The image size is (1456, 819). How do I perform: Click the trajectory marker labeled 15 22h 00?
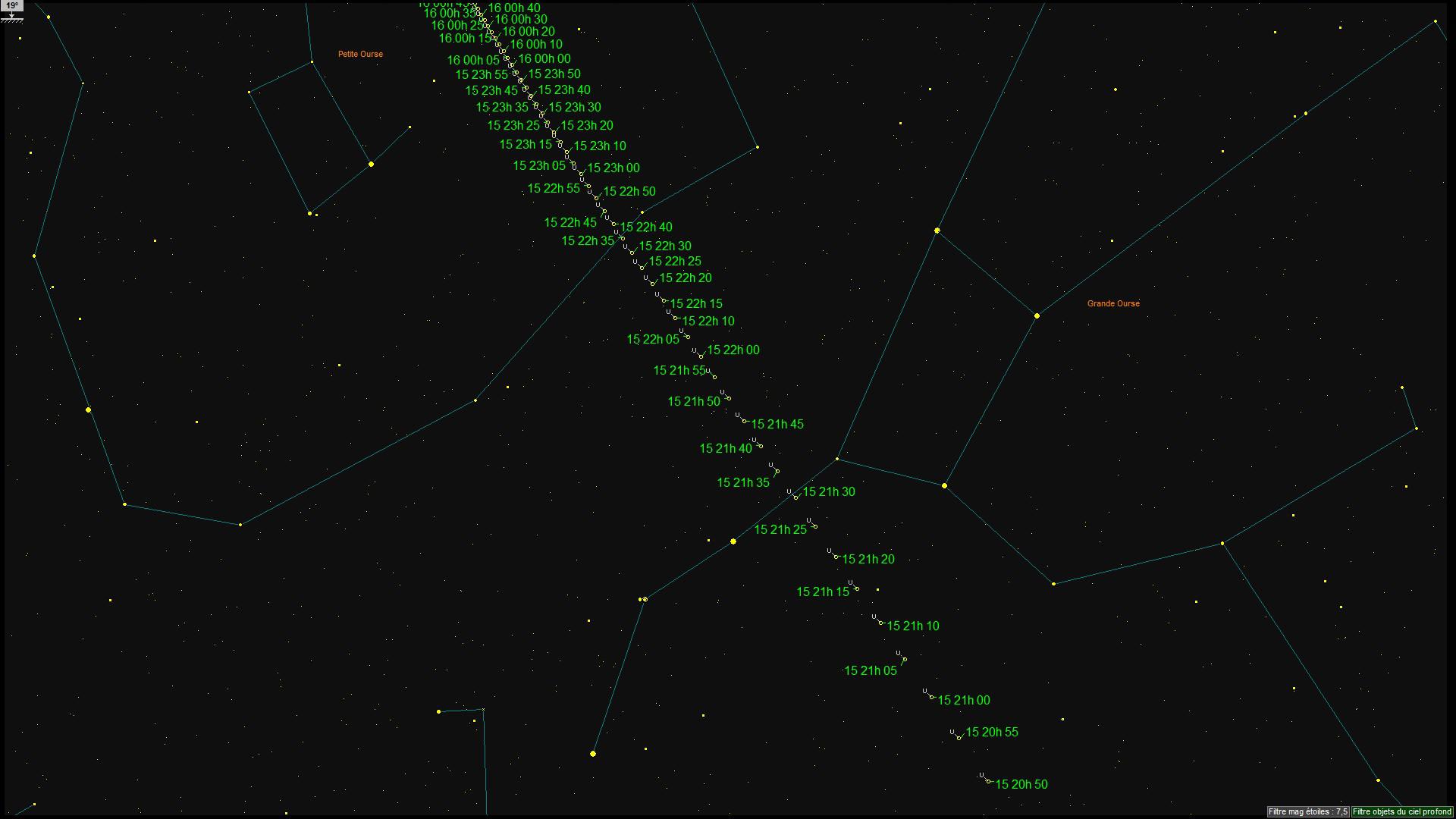[701, 356]
